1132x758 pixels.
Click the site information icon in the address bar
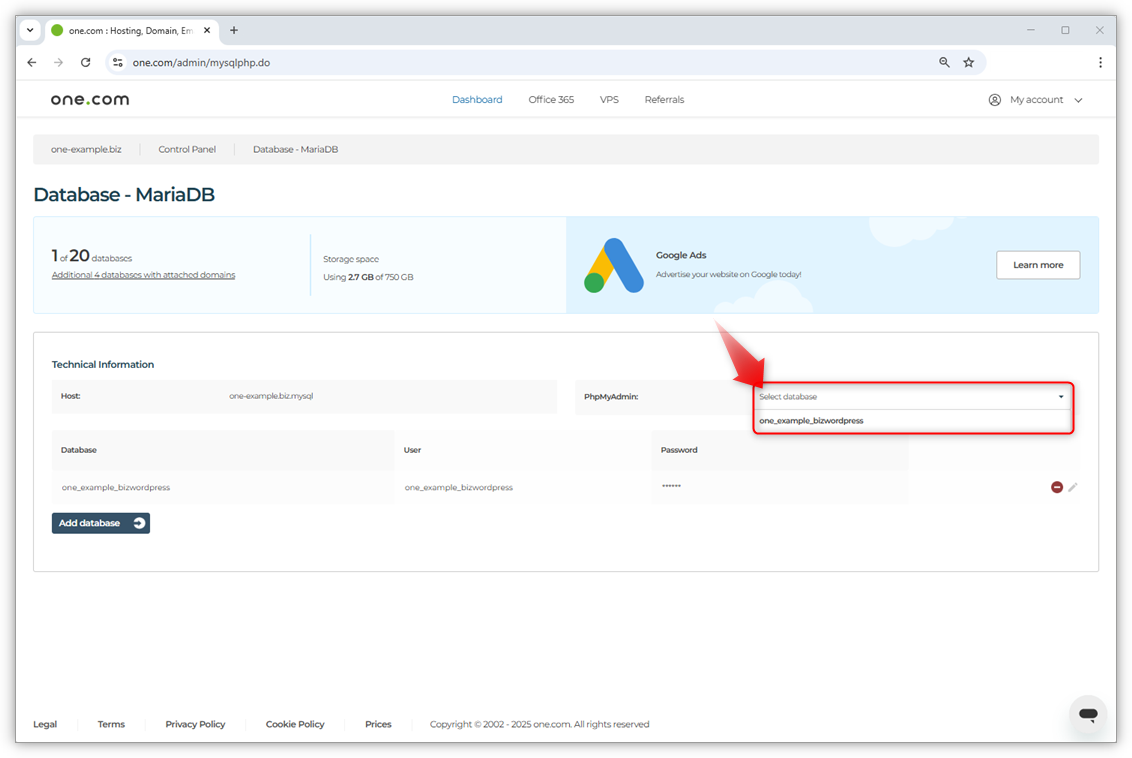tap(118, 62)
